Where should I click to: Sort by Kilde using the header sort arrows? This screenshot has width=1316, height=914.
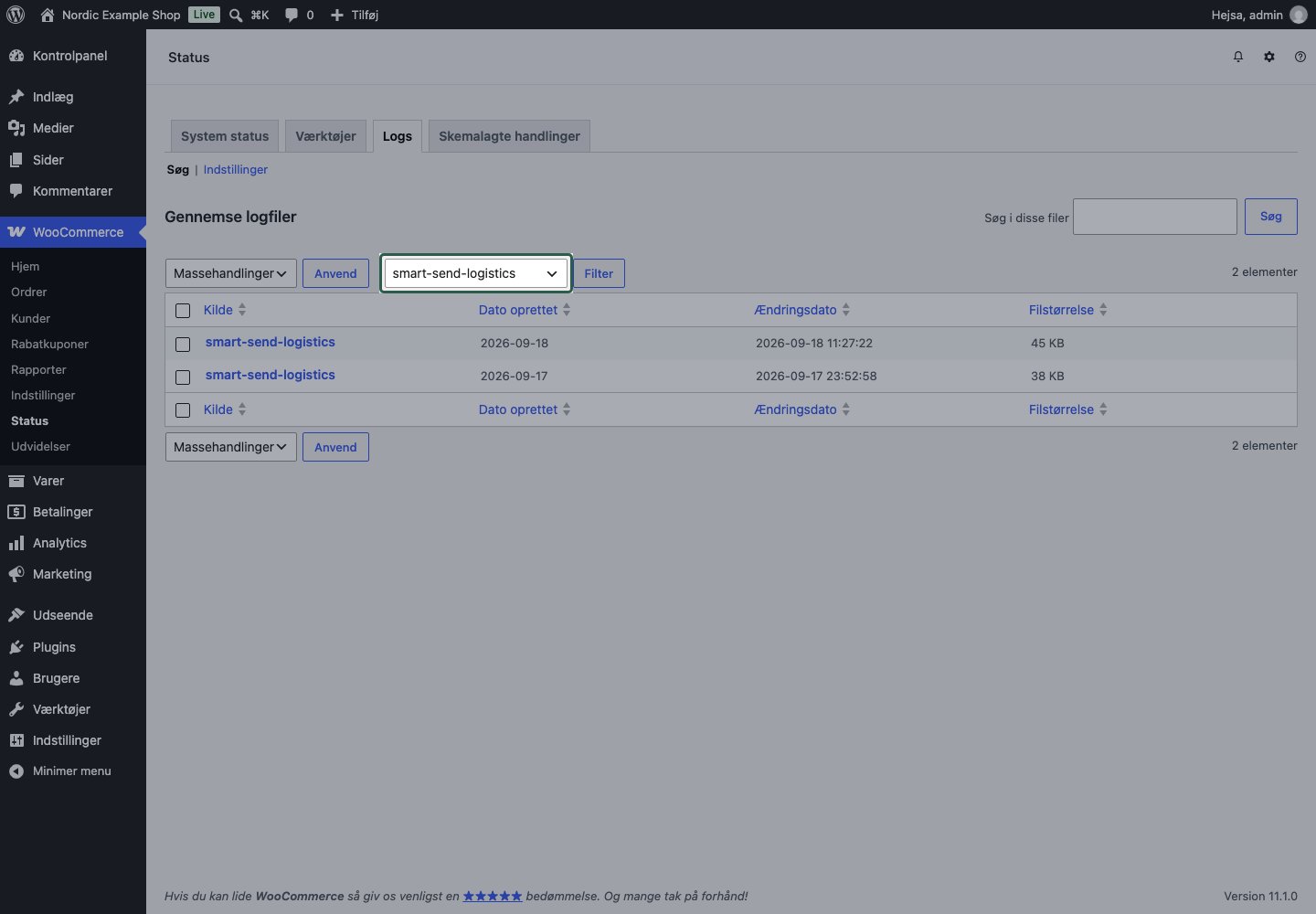[242, 310]
